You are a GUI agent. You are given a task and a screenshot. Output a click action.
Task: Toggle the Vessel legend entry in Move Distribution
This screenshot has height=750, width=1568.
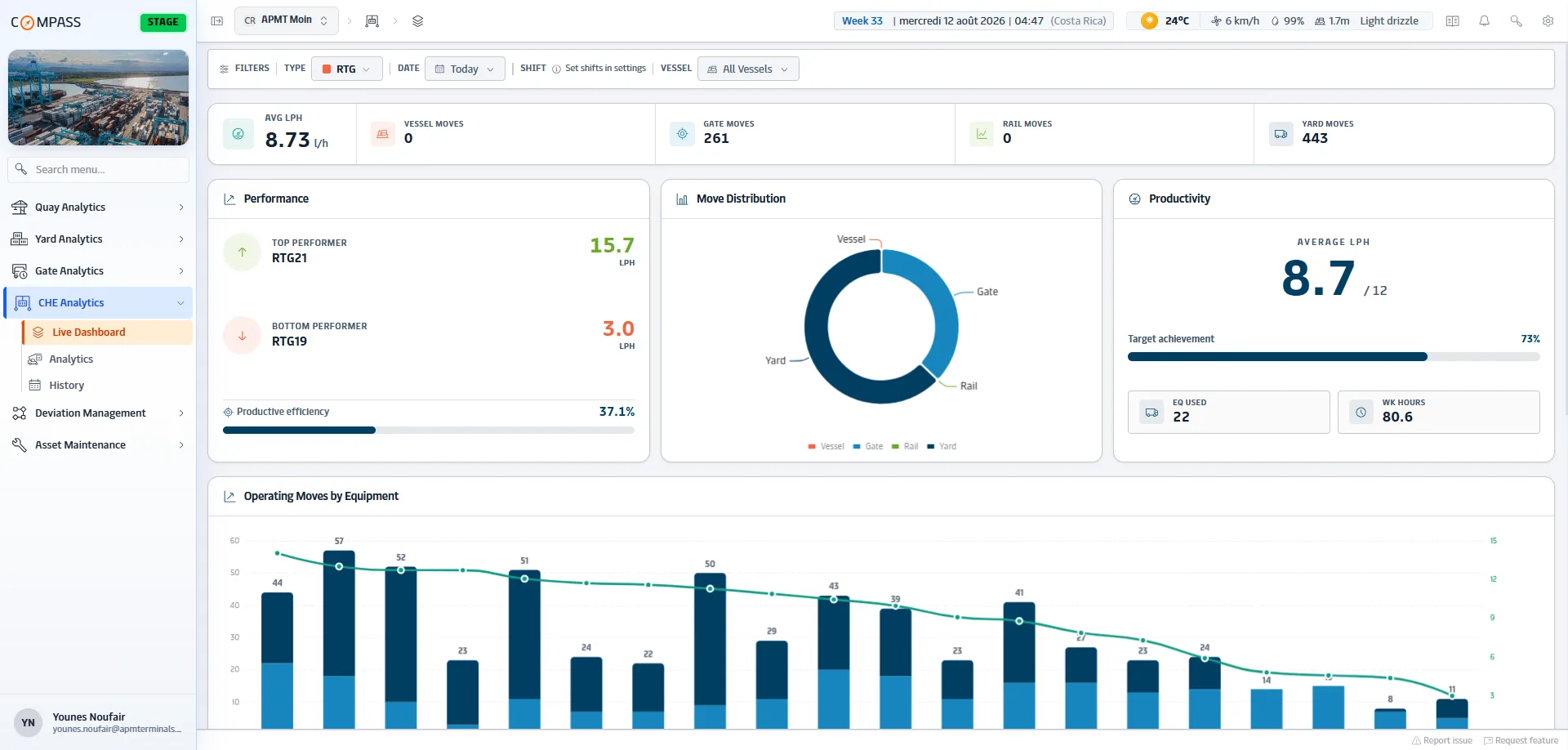point(826,447)
